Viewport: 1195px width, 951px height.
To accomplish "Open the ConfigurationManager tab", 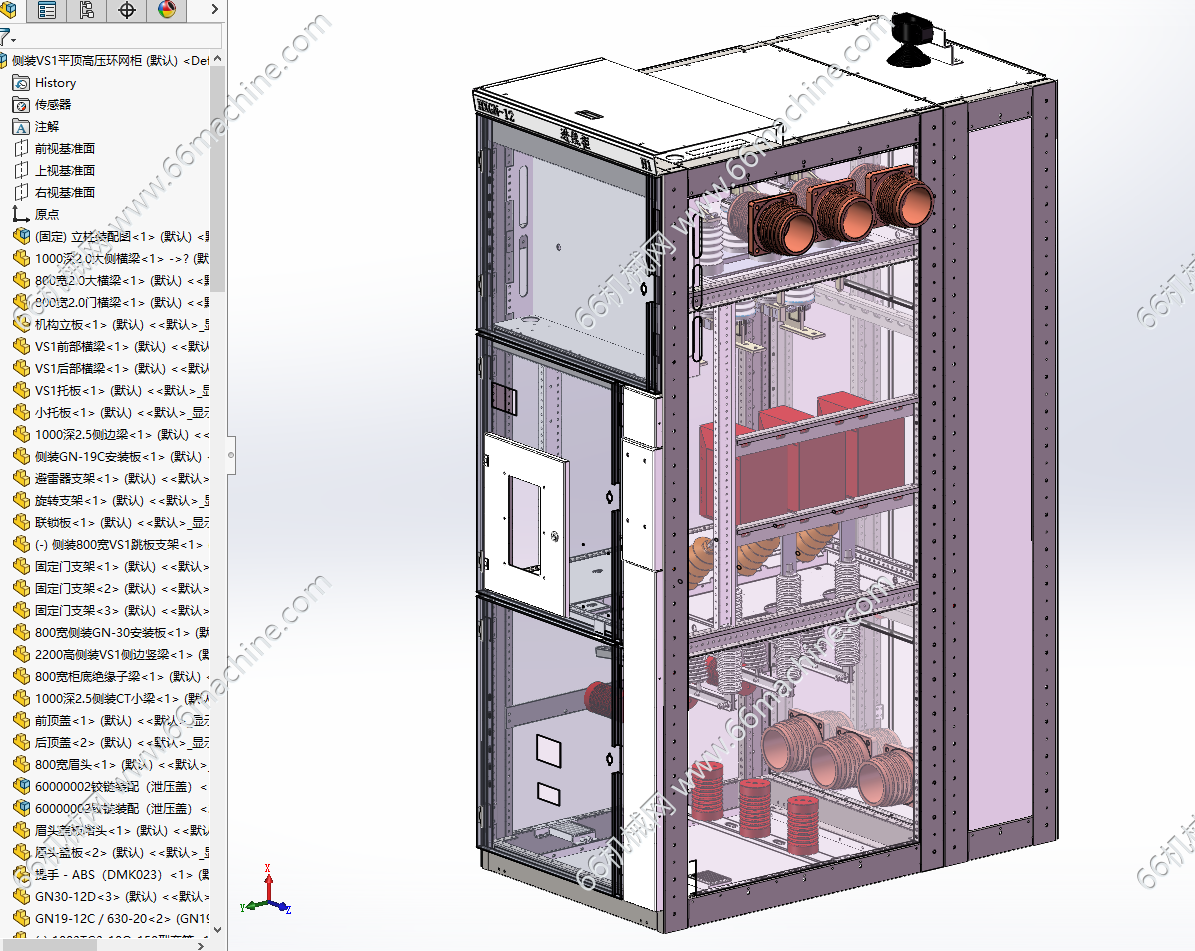I will pos(87,10).
